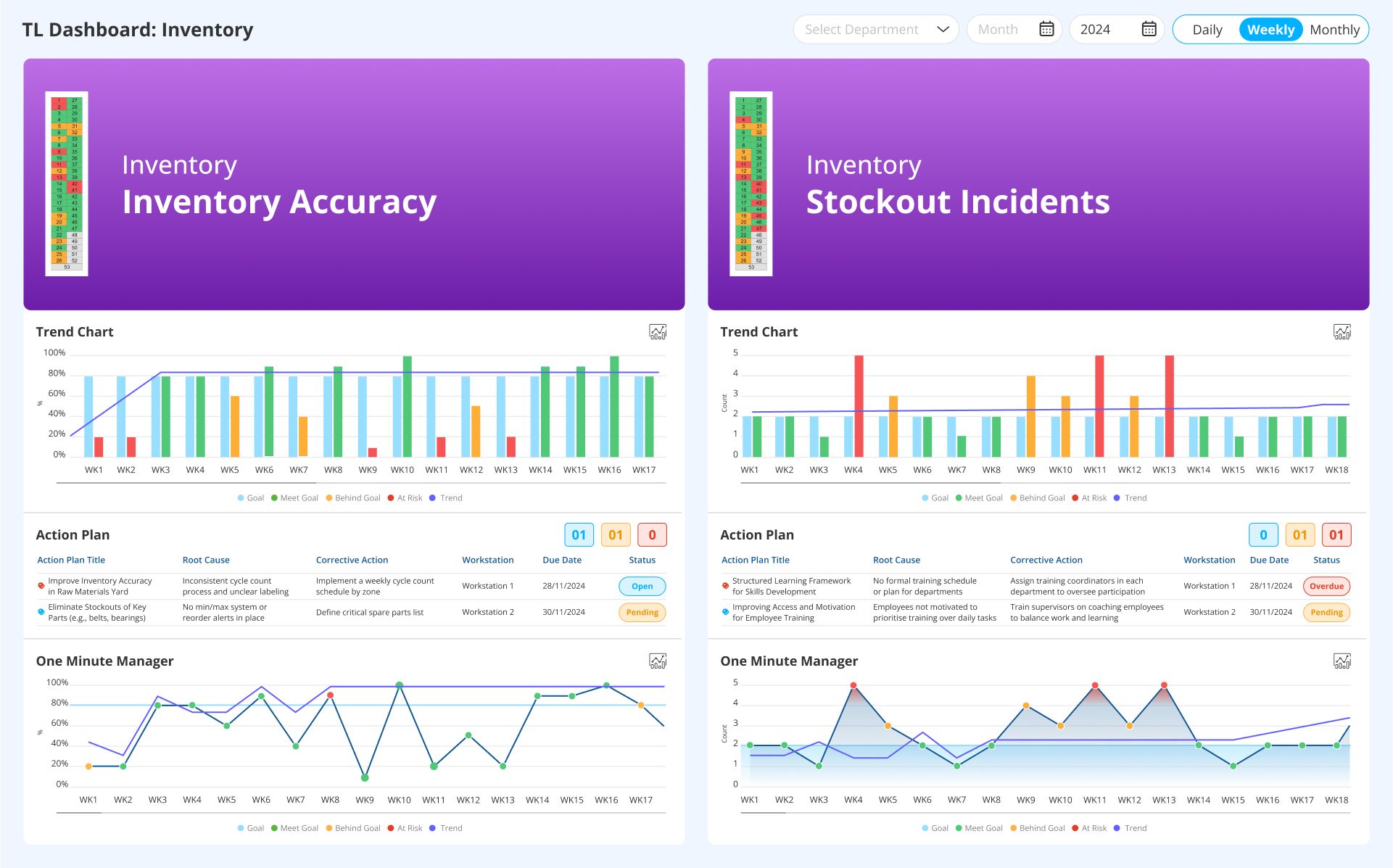Click chart icon on Stockout Incidents One Minute Manager
Screen dimensions: 1393x868
pyautogui.click(x=1342, y=661)
